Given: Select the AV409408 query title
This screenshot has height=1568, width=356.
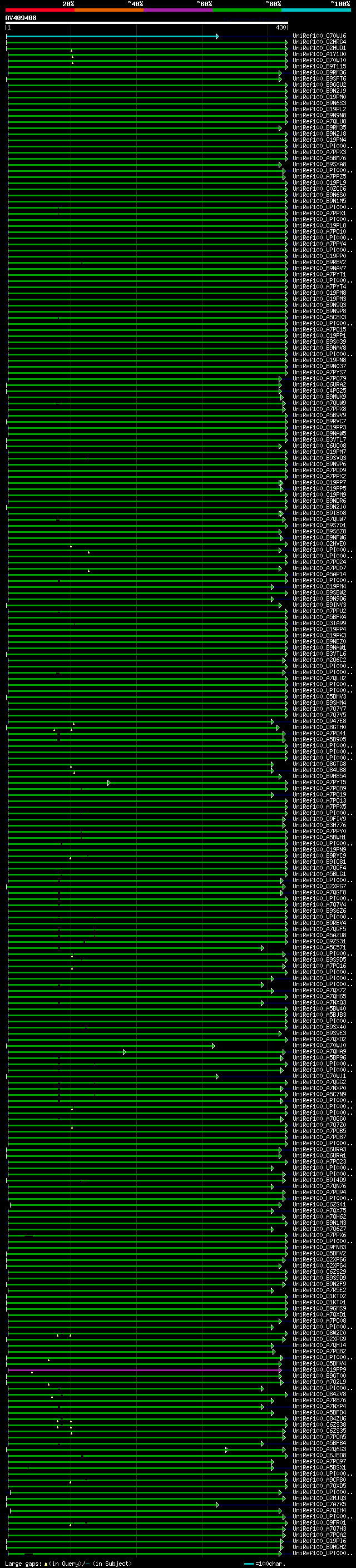Looking at the screenshot, I should (x=21, y=18).
